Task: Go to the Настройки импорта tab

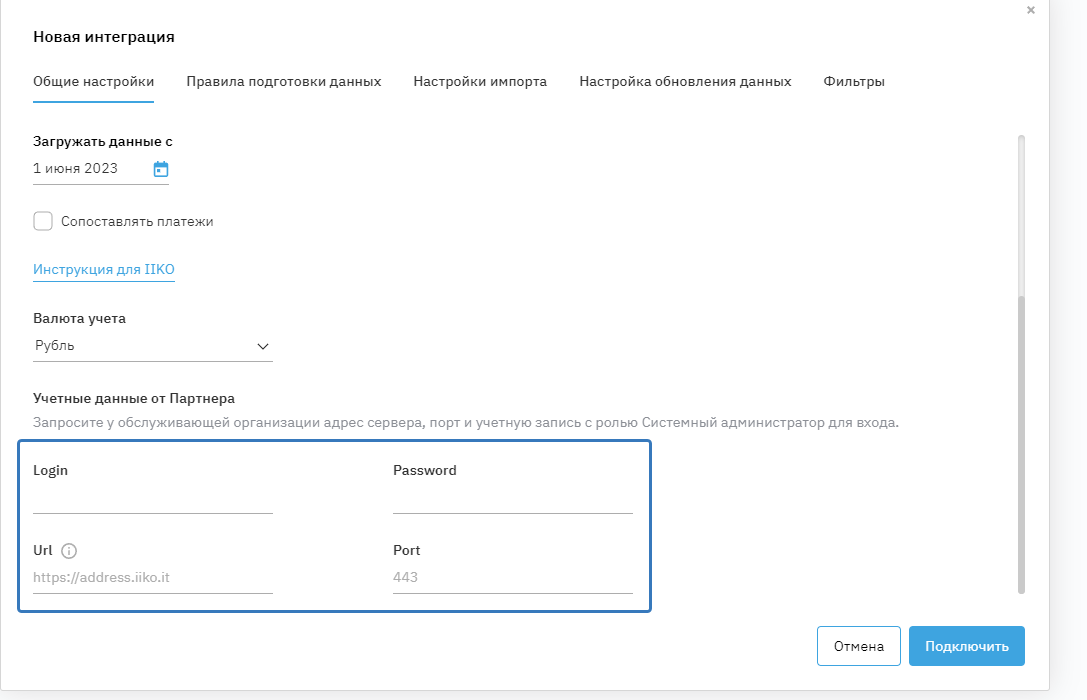Action: point(480,82)
